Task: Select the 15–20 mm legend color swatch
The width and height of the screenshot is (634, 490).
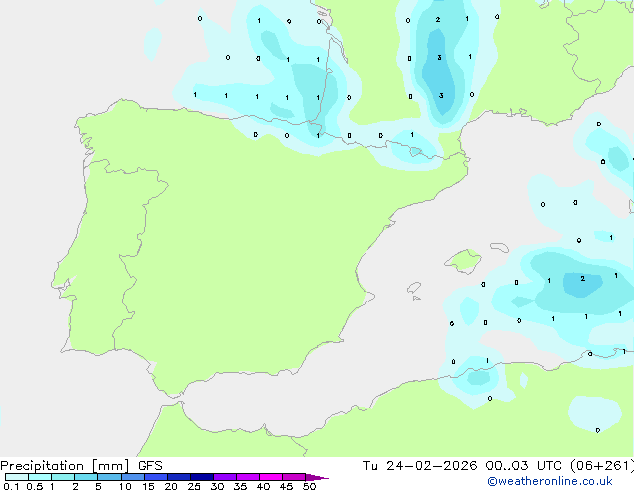Action: click(156, 477)
